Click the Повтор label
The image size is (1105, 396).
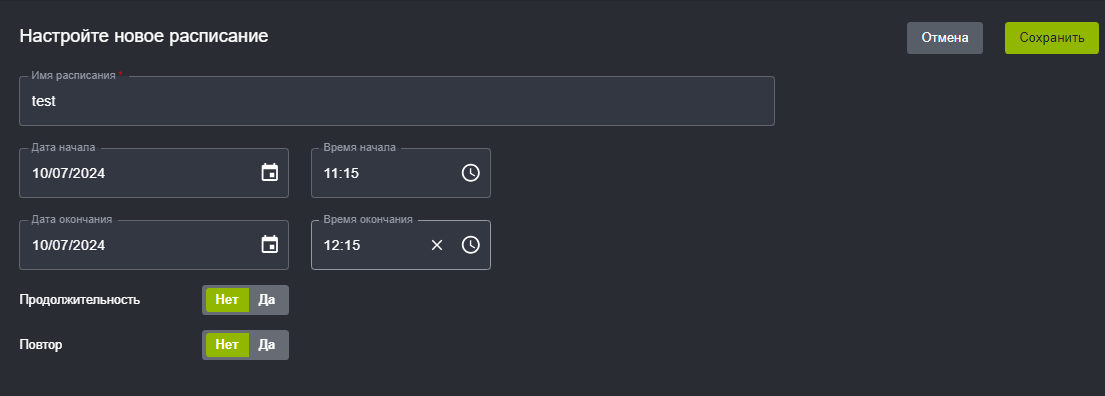(41, 345)
